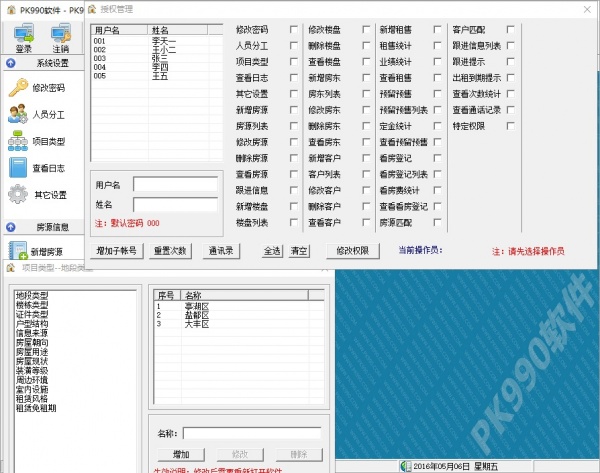Open 人员分工 people icon in sidebar

[18, 114]
